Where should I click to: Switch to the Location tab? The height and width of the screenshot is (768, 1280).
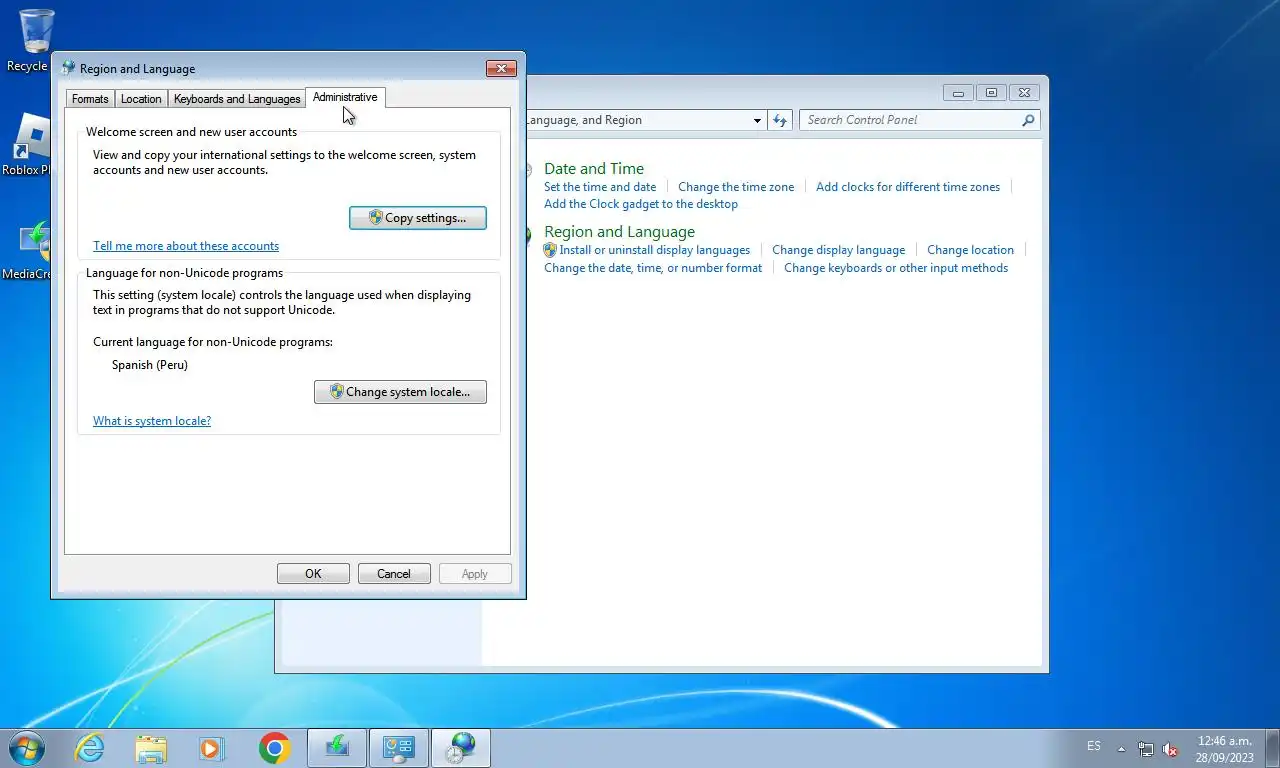click(x=141, y=99)
